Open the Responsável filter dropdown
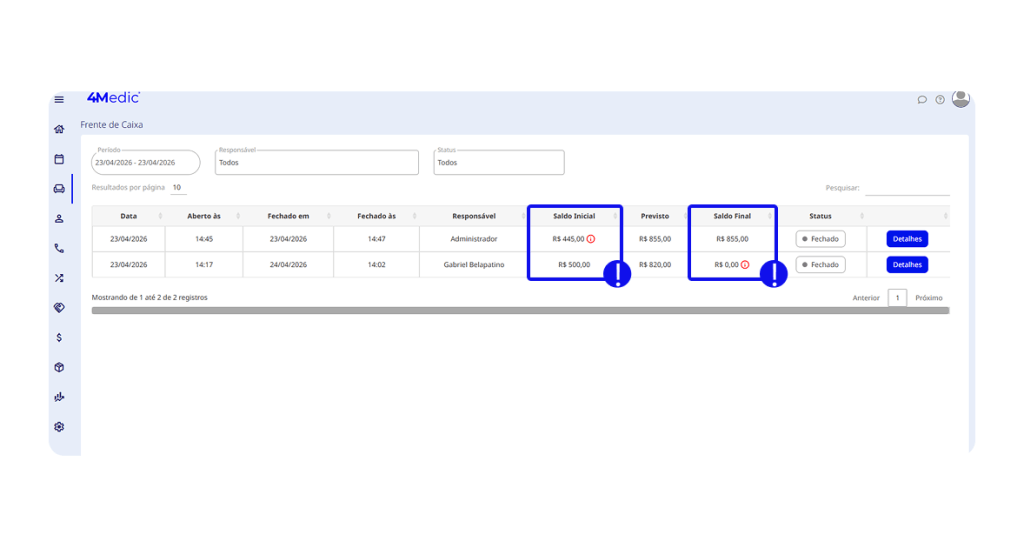1024x548 pixels. tap(317, 163)
